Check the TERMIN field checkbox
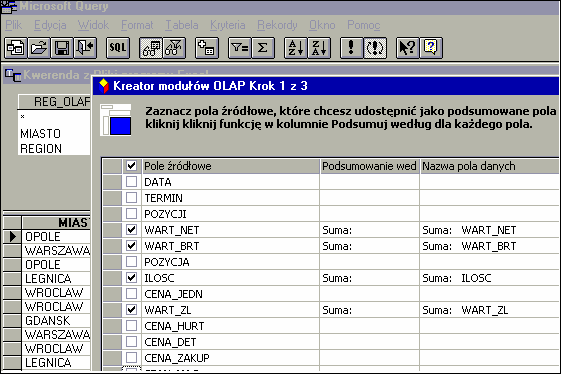Image resolution: width=561 pixels, height=374 pixels. click(131, 198)
